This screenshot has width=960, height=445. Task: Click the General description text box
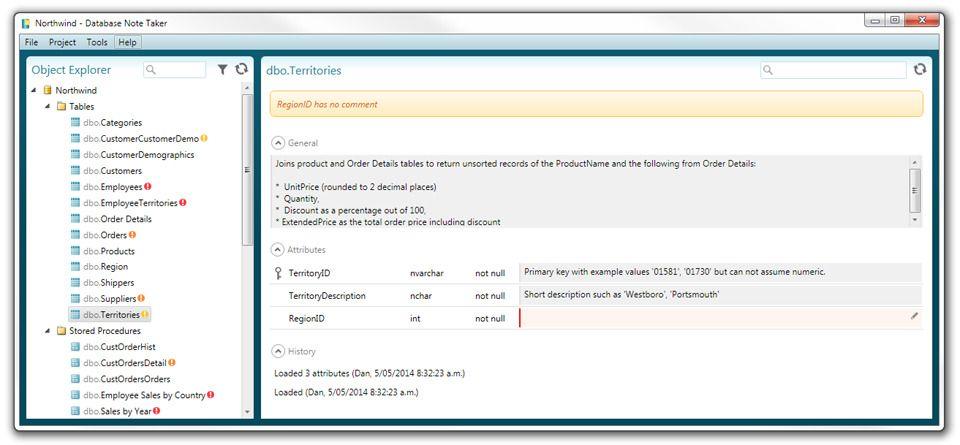(x=591, y=192)
